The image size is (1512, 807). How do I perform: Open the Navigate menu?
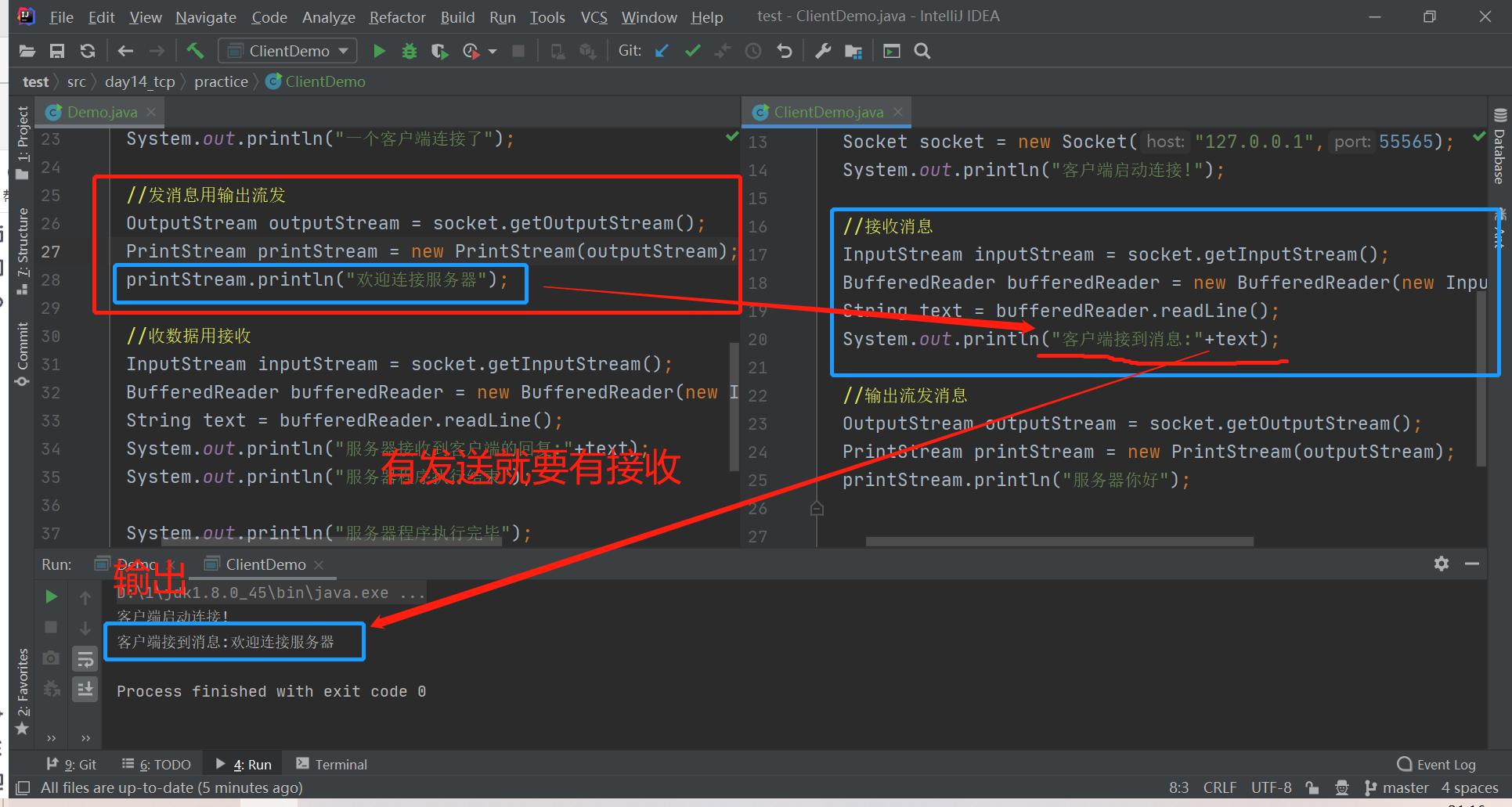[x=206, y=17]
